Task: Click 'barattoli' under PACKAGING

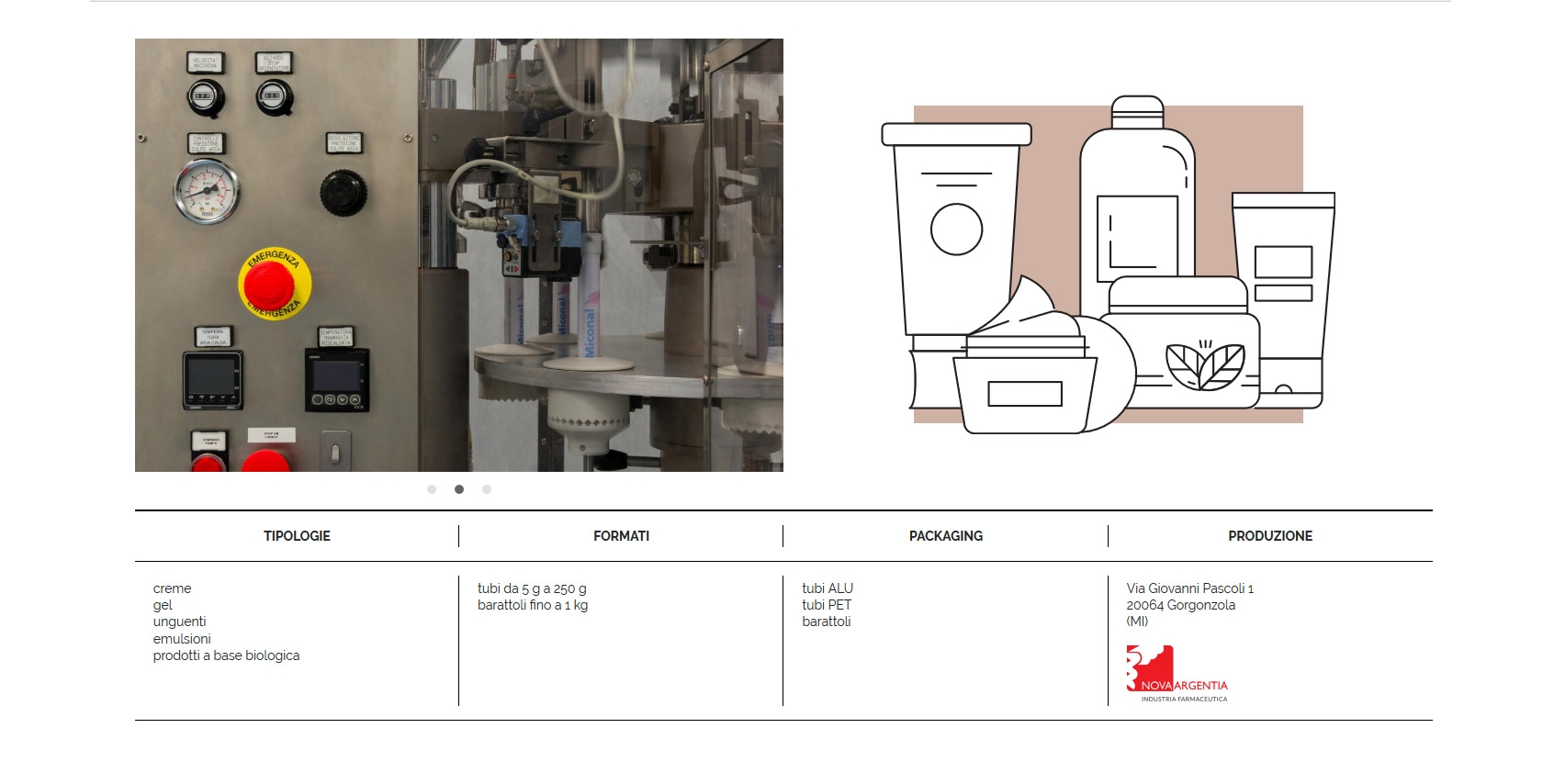Action: (x=827, y=622)
